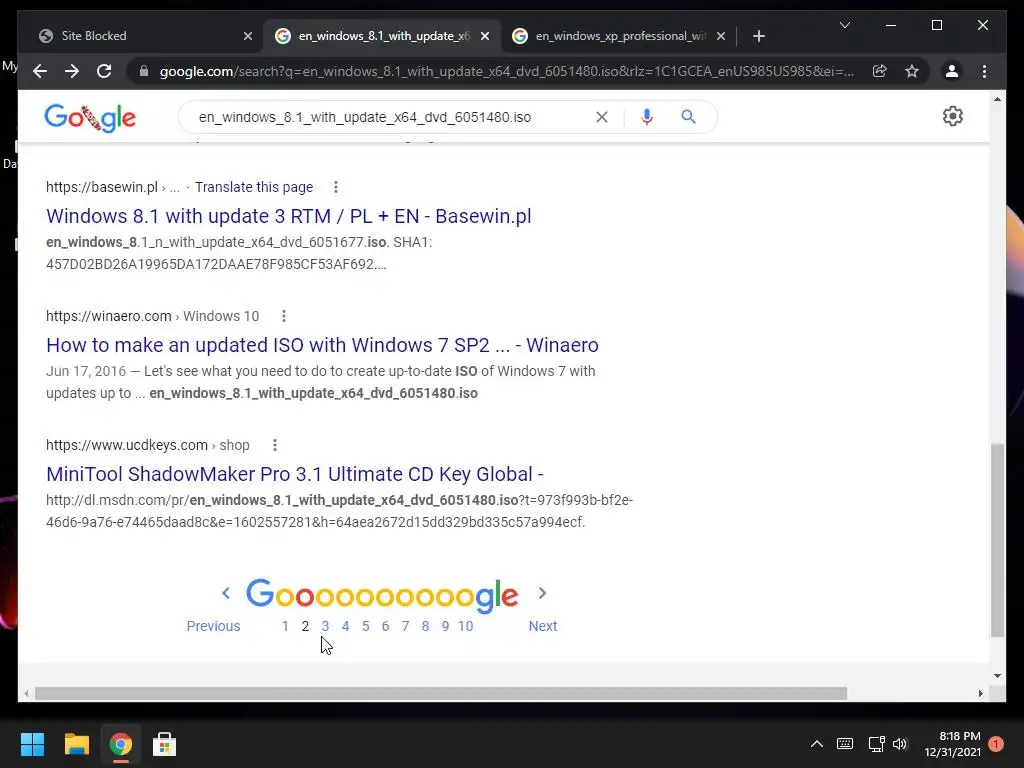Screen dimensions: 1024x768
Task: Click the address bar URL field
Action: tap(506, 71)
